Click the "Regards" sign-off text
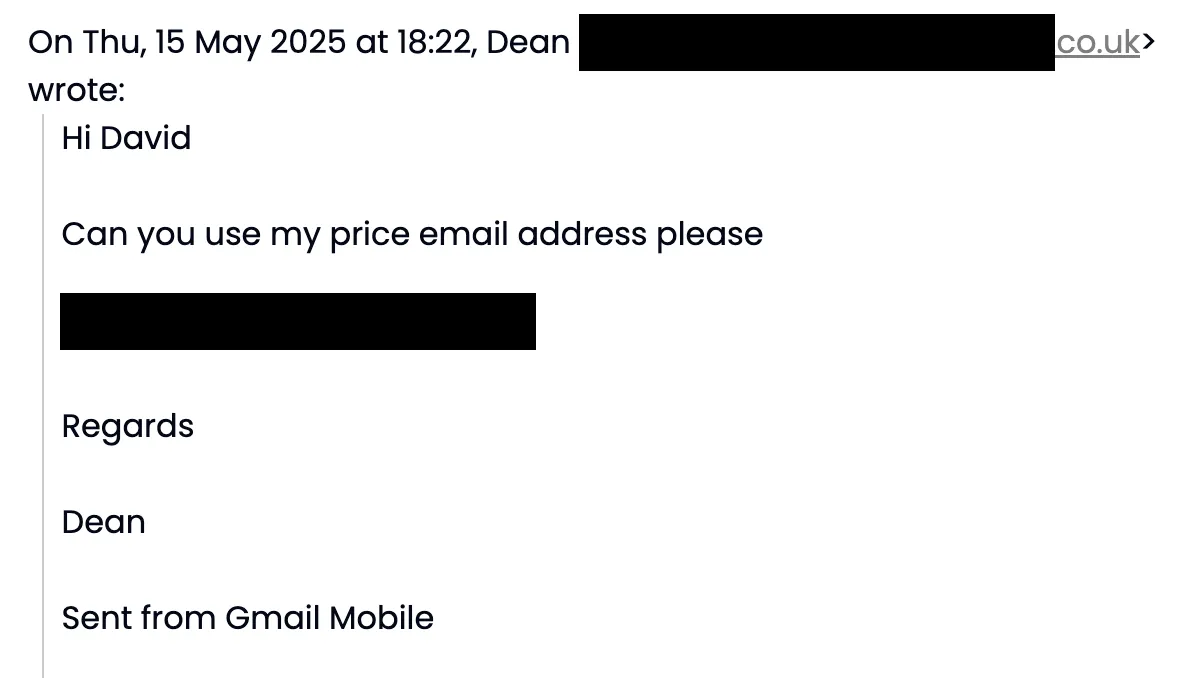 (127, 426)
